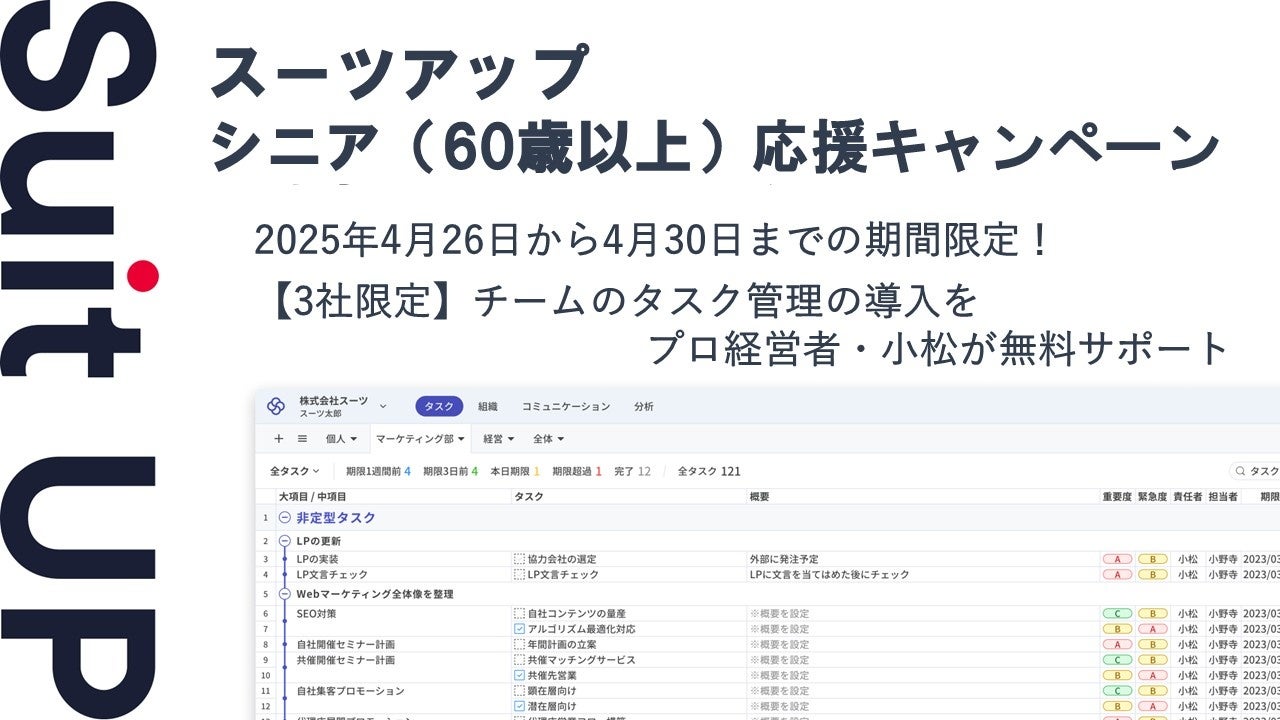Collapse the LPの更新 section

(285, 541)
